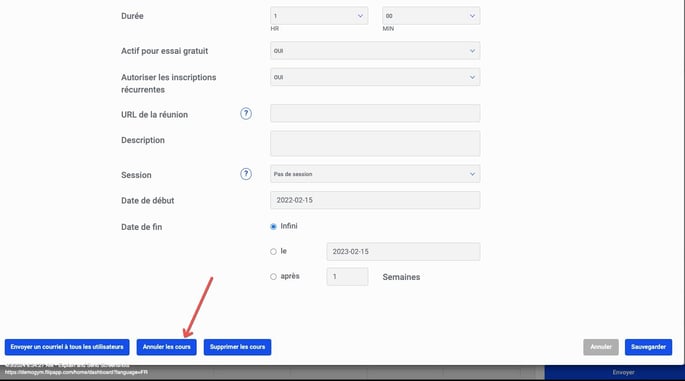This screenshot has height=381, width=685.
Task: Click the Date de début field 2022-02-15
Action: (x=375, y=200)
